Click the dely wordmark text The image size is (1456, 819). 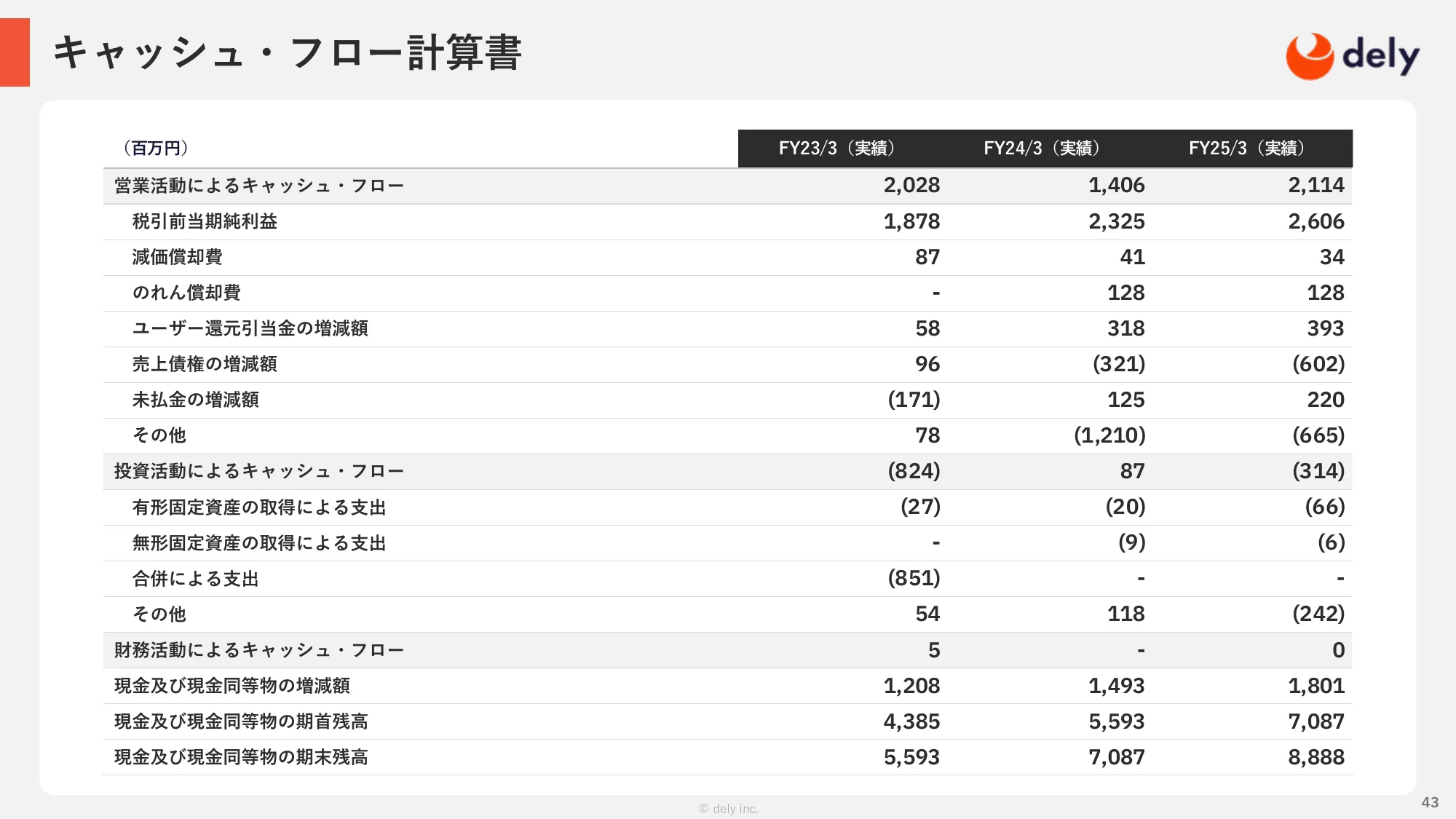click(1380, 55)
